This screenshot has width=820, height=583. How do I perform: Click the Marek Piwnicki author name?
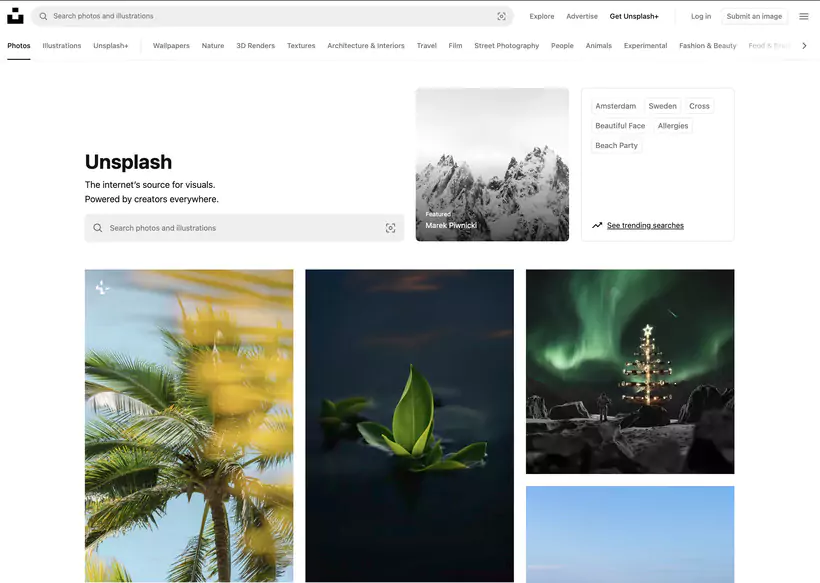click(x=451, y=225)
